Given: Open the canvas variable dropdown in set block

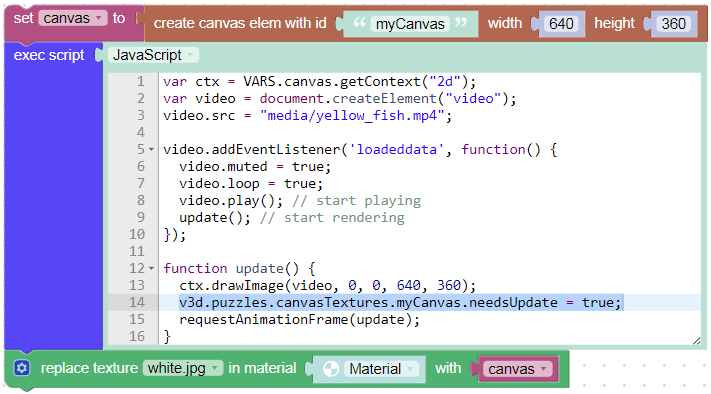Looking at the screenshot, I should (x=73, y=19).
